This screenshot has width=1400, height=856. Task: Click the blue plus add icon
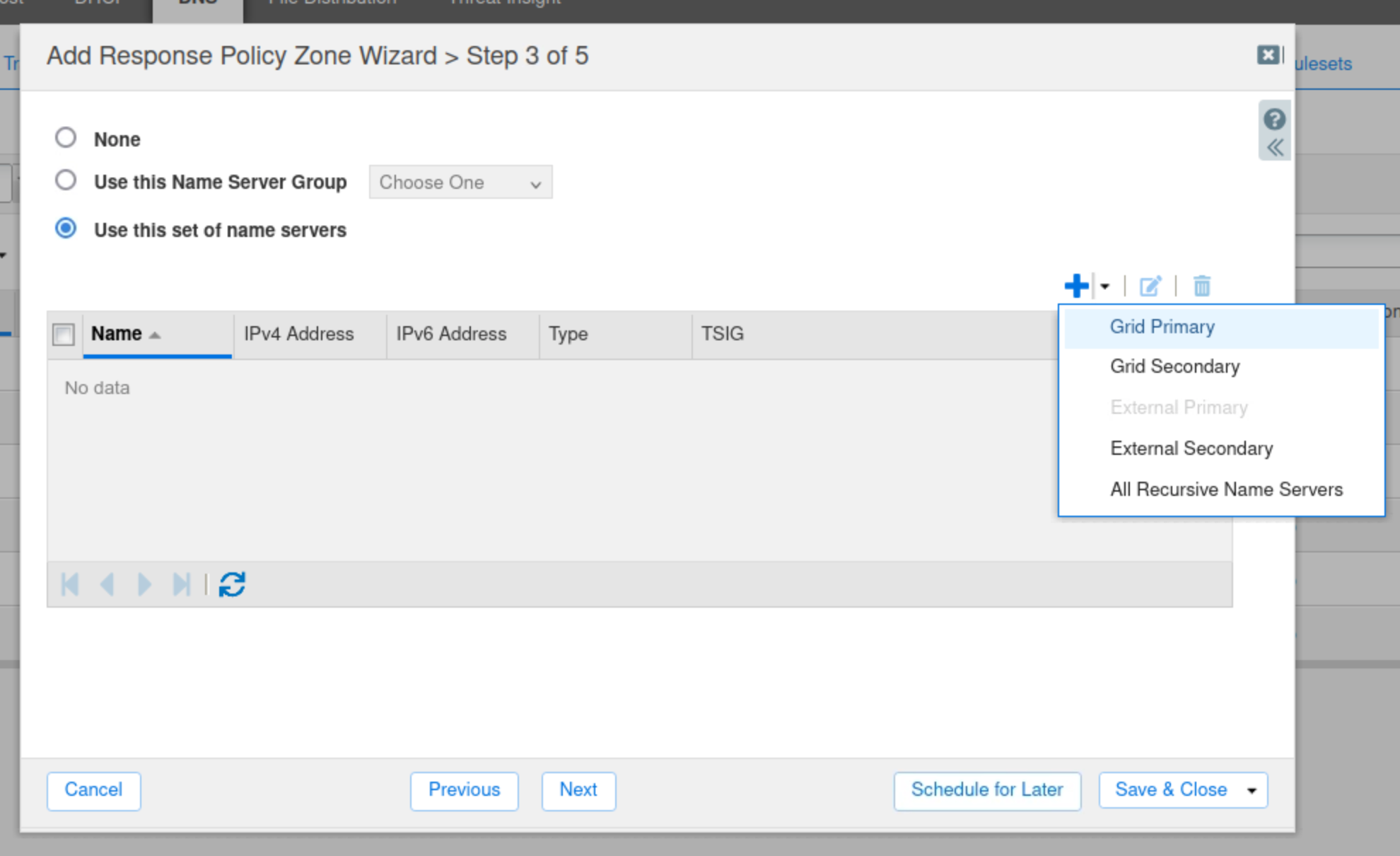tap(1076, 286)
